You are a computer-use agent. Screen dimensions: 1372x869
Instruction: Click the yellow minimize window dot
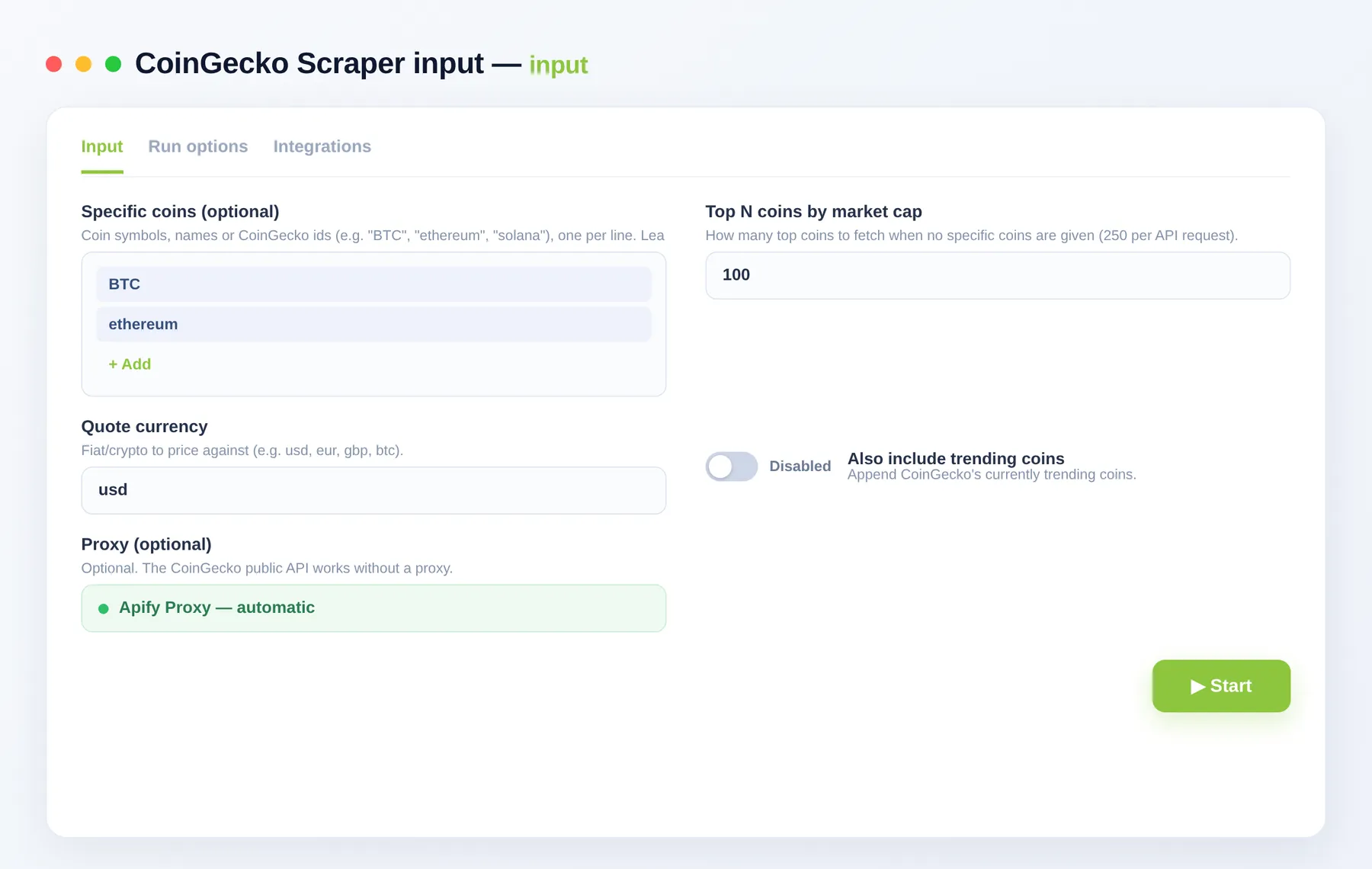tap(84, 64)
